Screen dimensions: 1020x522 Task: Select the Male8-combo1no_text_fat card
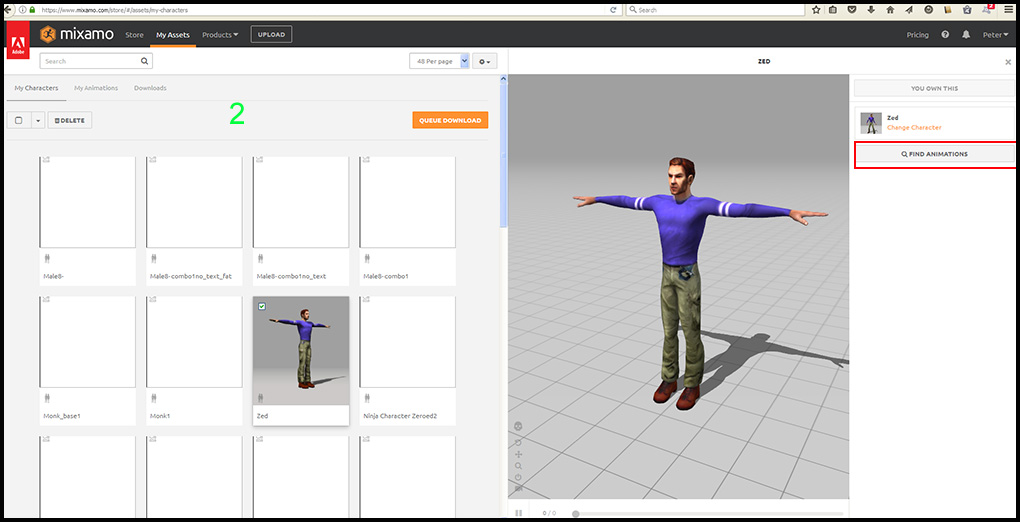tap(195, 221)
